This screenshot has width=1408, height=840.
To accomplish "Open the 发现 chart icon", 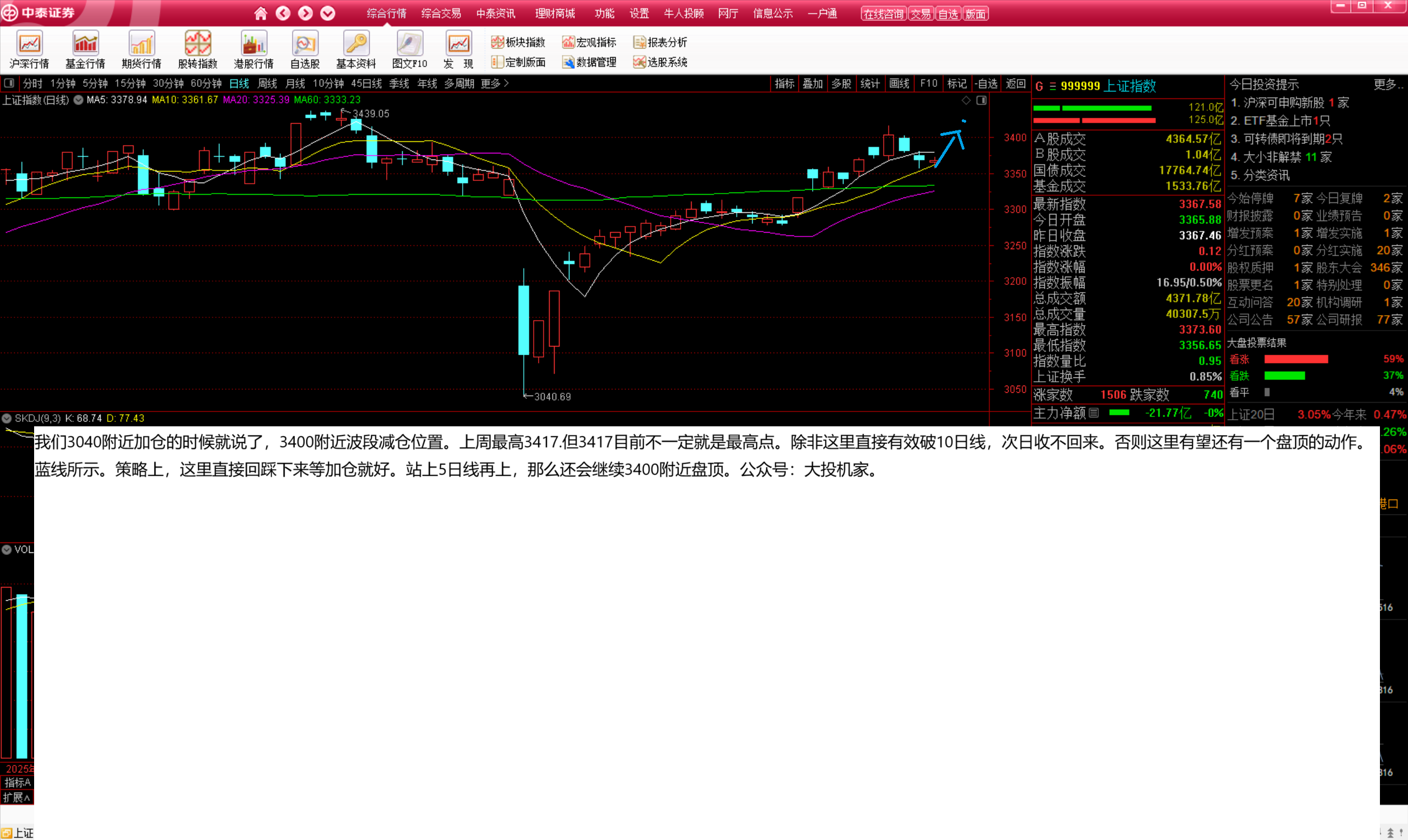I will pyautogui.click(x=458, y=50).
